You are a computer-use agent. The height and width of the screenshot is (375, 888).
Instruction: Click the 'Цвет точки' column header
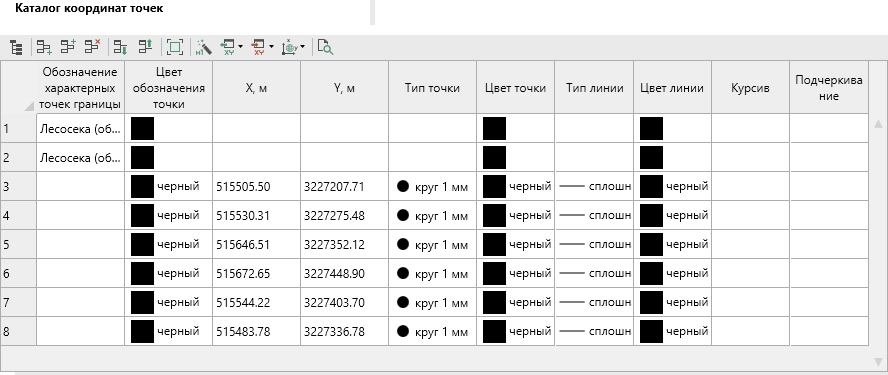[515, 88]
